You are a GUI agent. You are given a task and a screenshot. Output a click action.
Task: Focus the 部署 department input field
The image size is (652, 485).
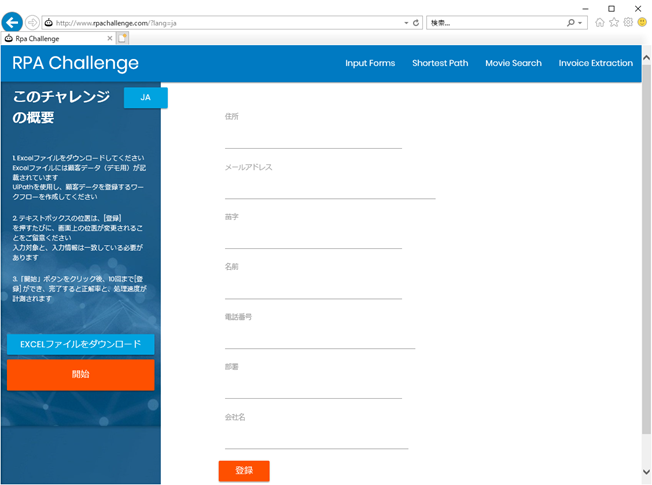pos(313,389)
